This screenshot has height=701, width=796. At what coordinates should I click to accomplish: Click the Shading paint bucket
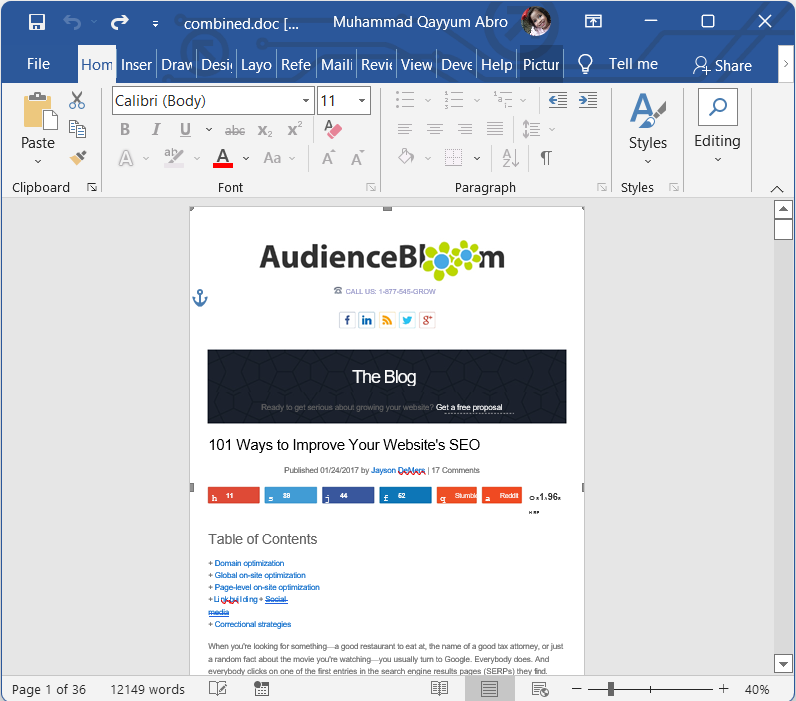coord(406,157)
